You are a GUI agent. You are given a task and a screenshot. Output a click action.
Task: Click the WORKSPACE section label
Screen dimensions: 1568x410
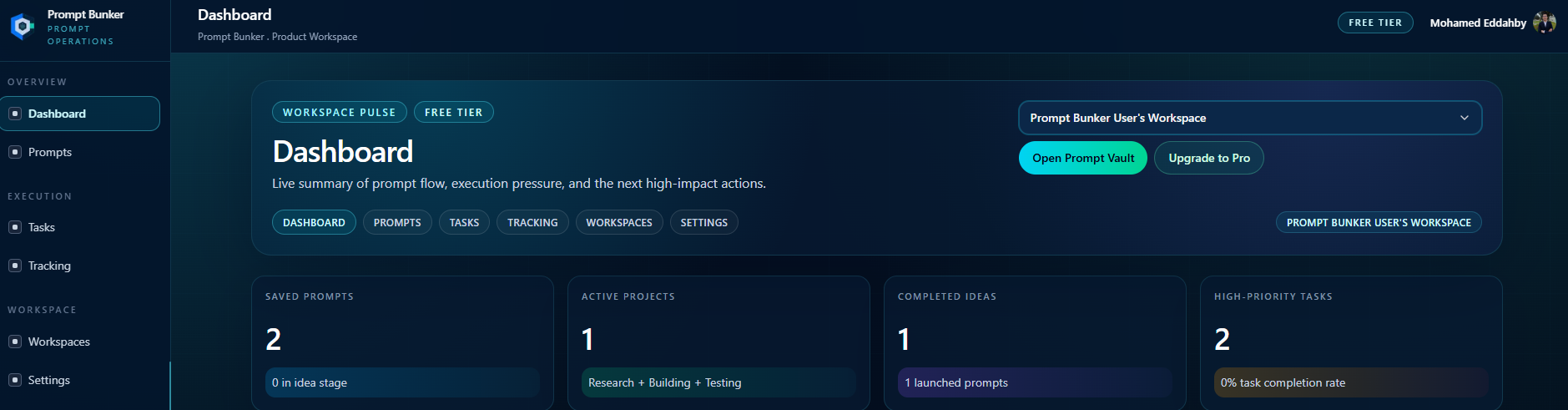[42, 310]
